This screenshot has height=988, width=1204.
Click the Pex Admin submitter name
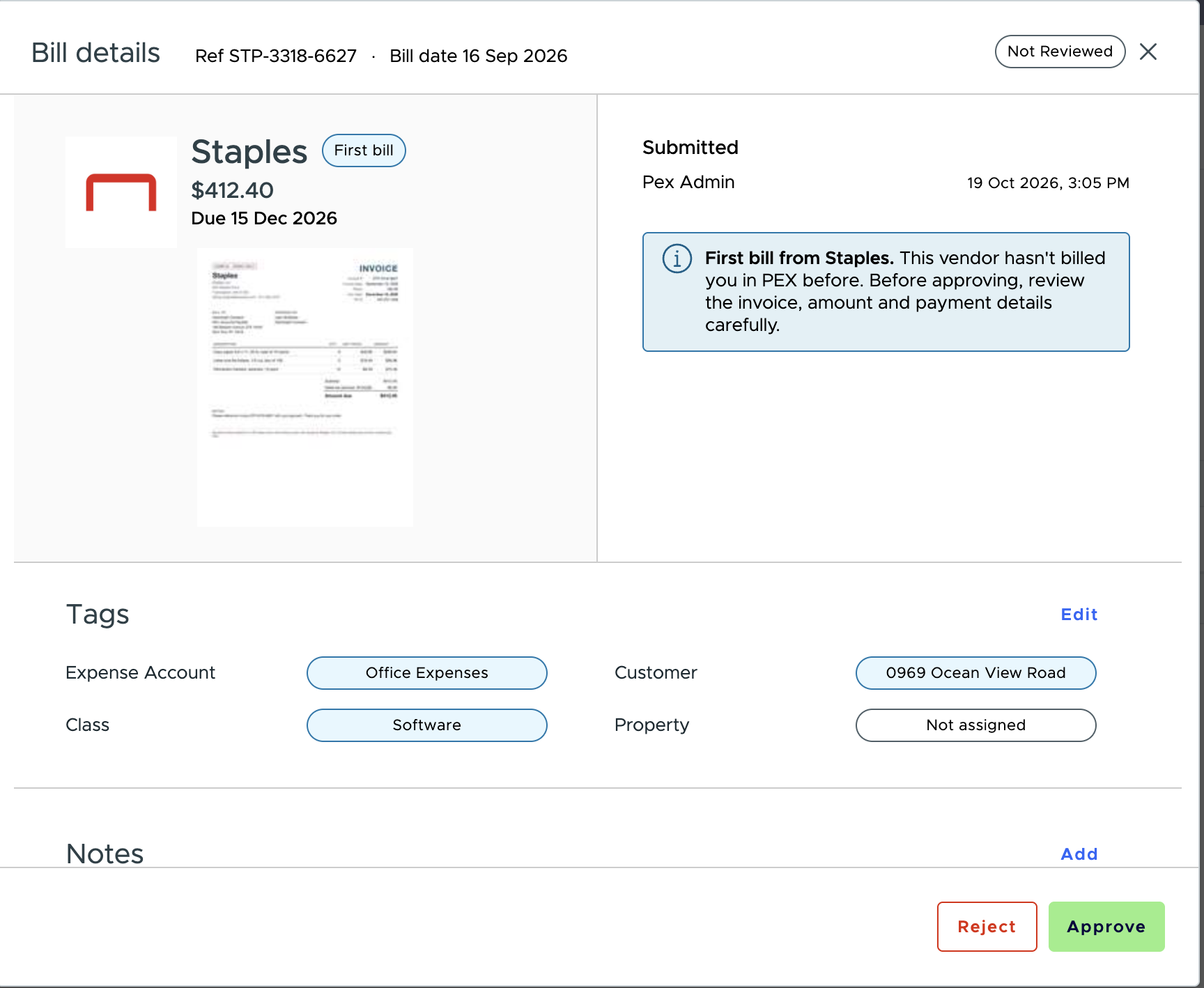click(688, 183)
